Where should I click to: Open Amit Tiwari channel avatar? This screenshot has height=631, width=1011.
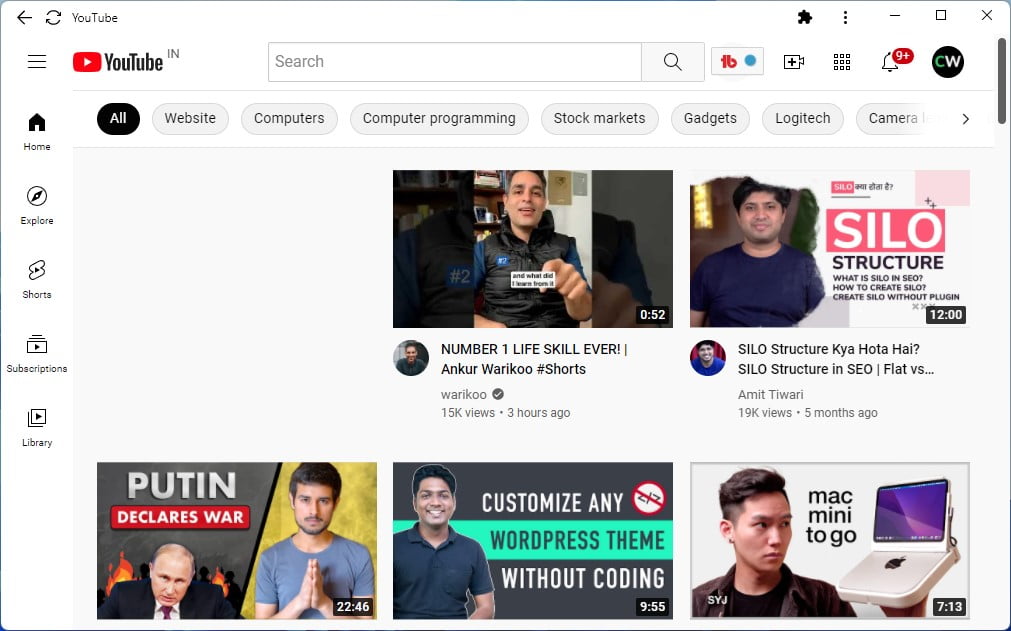point(707,358)
